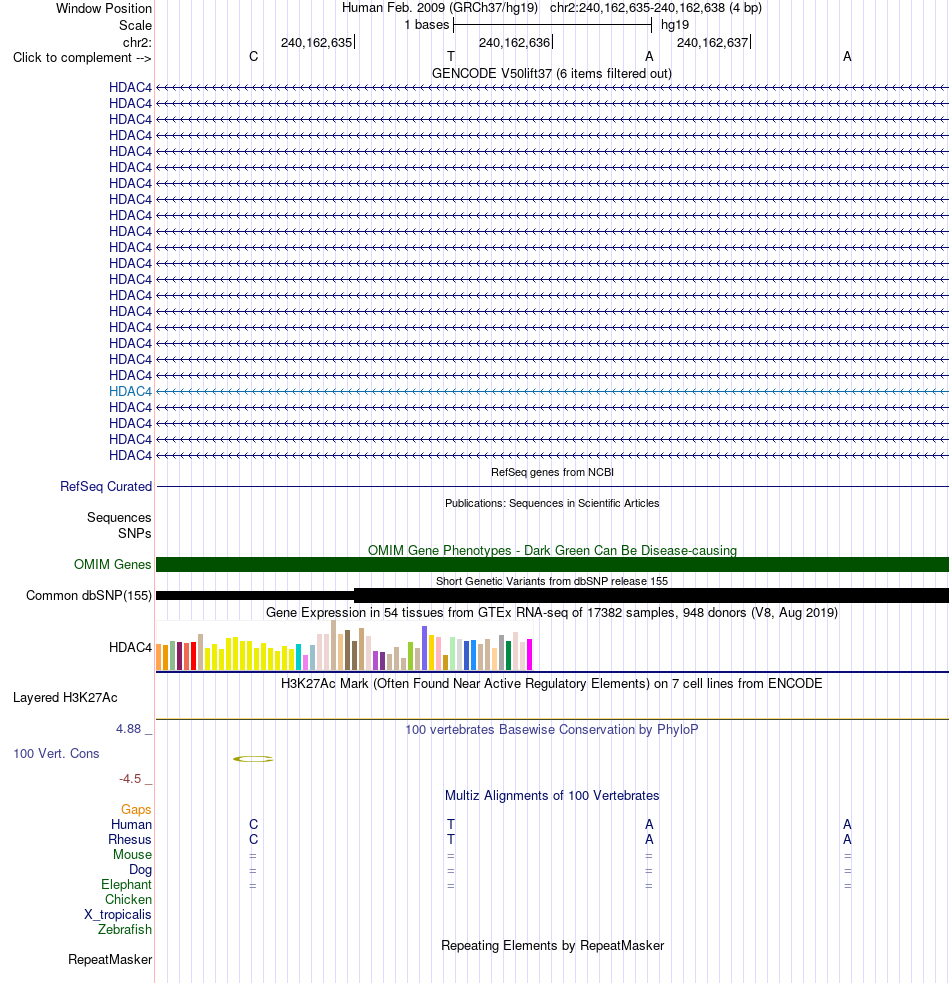The height and width of the screenshot is (983, 950).
Task: Click the tall blue-violet GTEx expression bar
Action: point(425,648)
